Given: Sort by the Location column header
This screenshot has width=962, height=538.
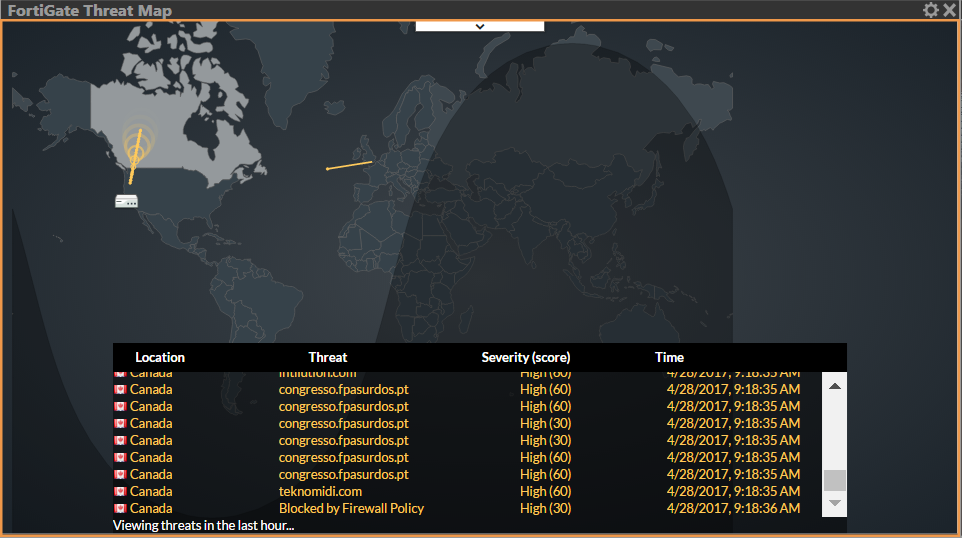Looking at the screenshot, I should (160, 357).
